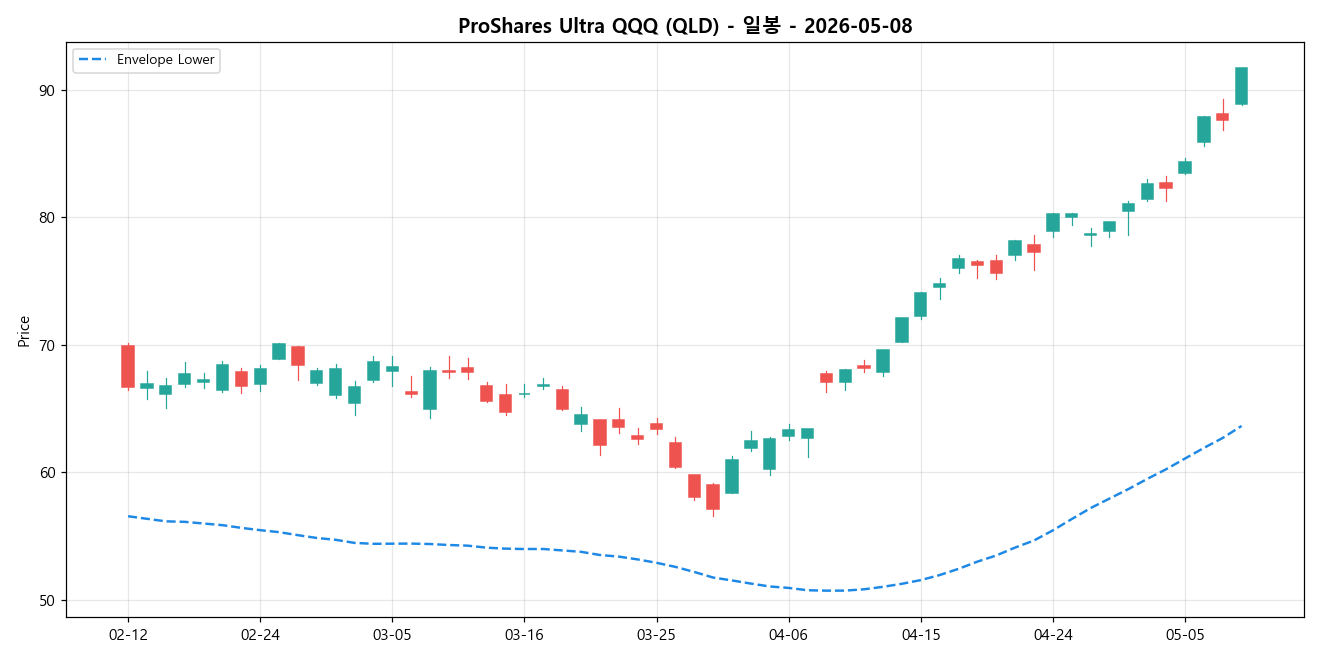Click the 03-25 x-axis date label
The image size is (1320, 660).
coord(656,634)
